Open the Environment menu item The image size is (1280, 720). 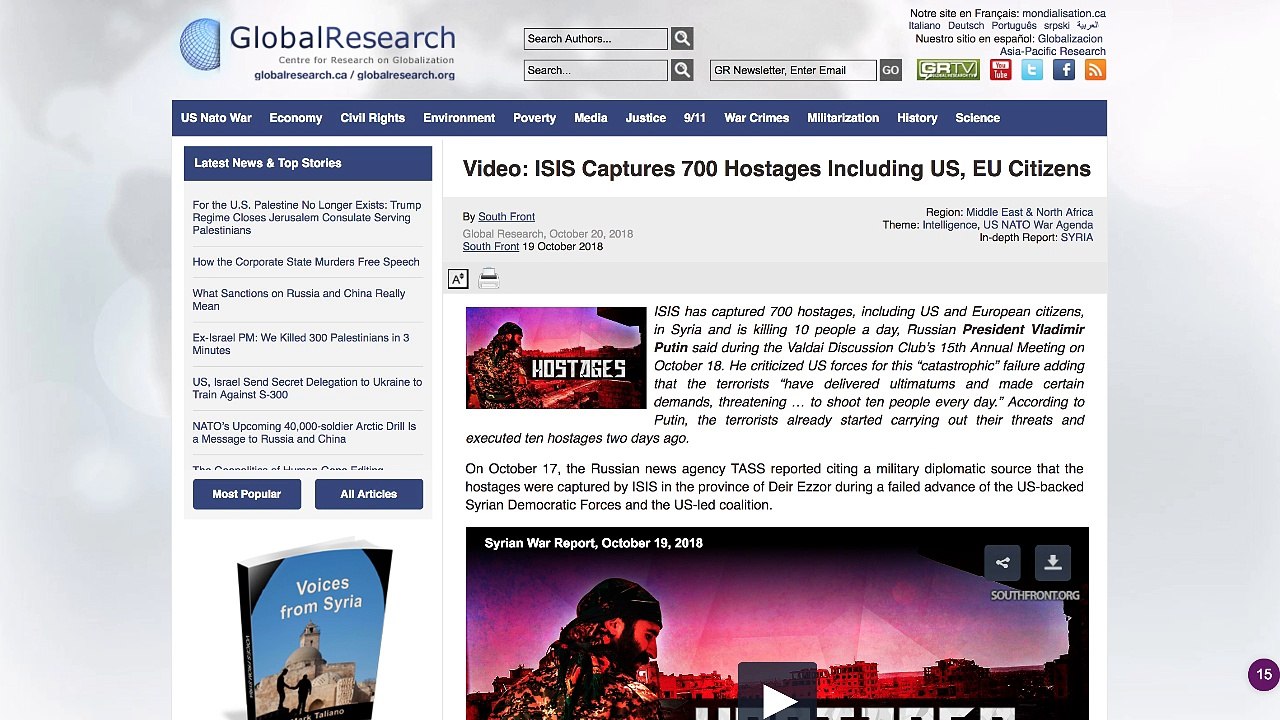(x=459, y=118)
